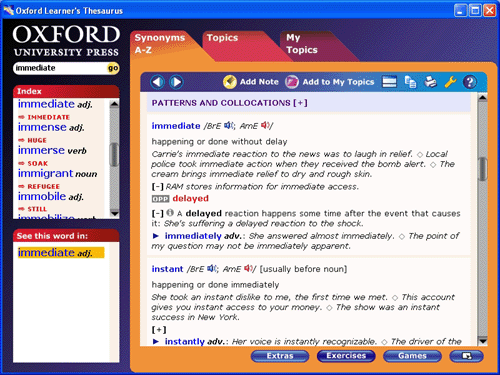Play BrE pronunciation of instant
The height and width of the screenshot is (375, 500).
pos(212,268)
